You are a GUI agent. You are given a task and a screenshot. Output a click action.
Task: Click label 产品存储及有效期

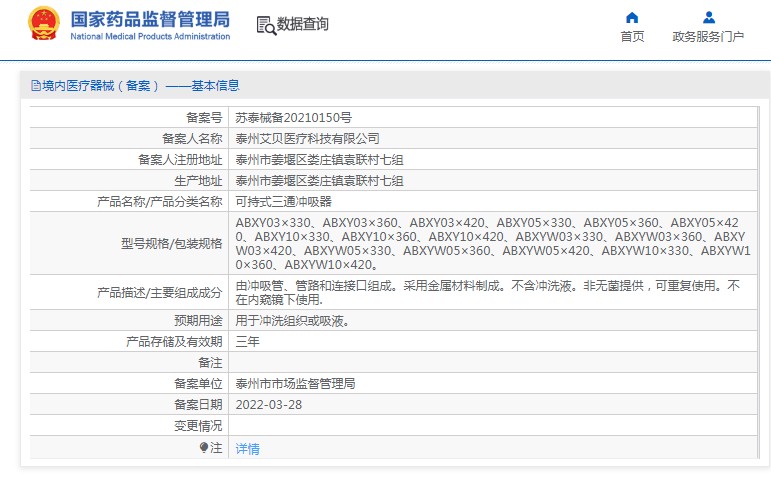click(174, 342)
